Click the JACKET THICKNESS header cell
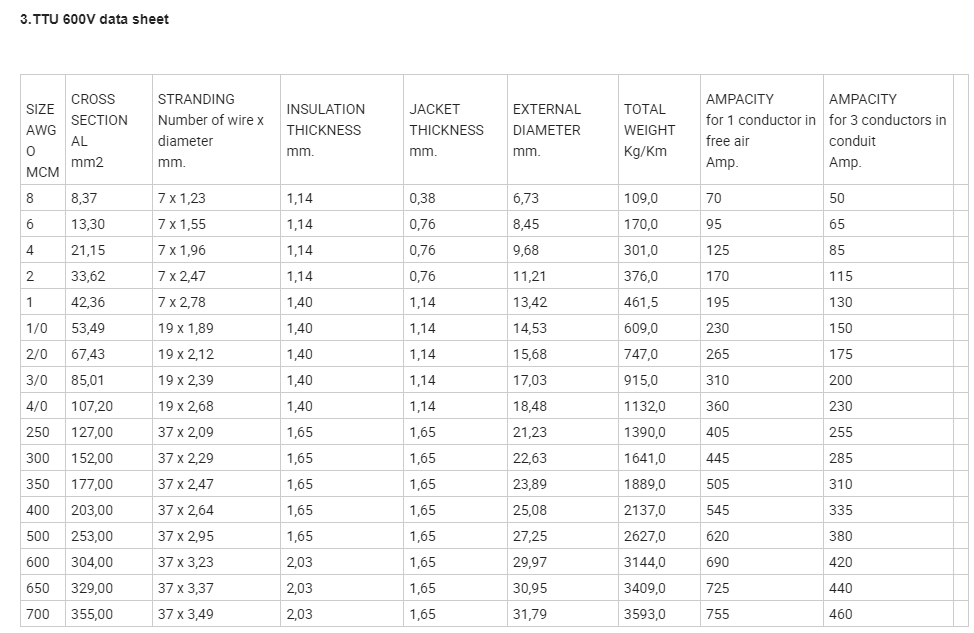This screenshot has height=633, width=974. click(455, 129)
